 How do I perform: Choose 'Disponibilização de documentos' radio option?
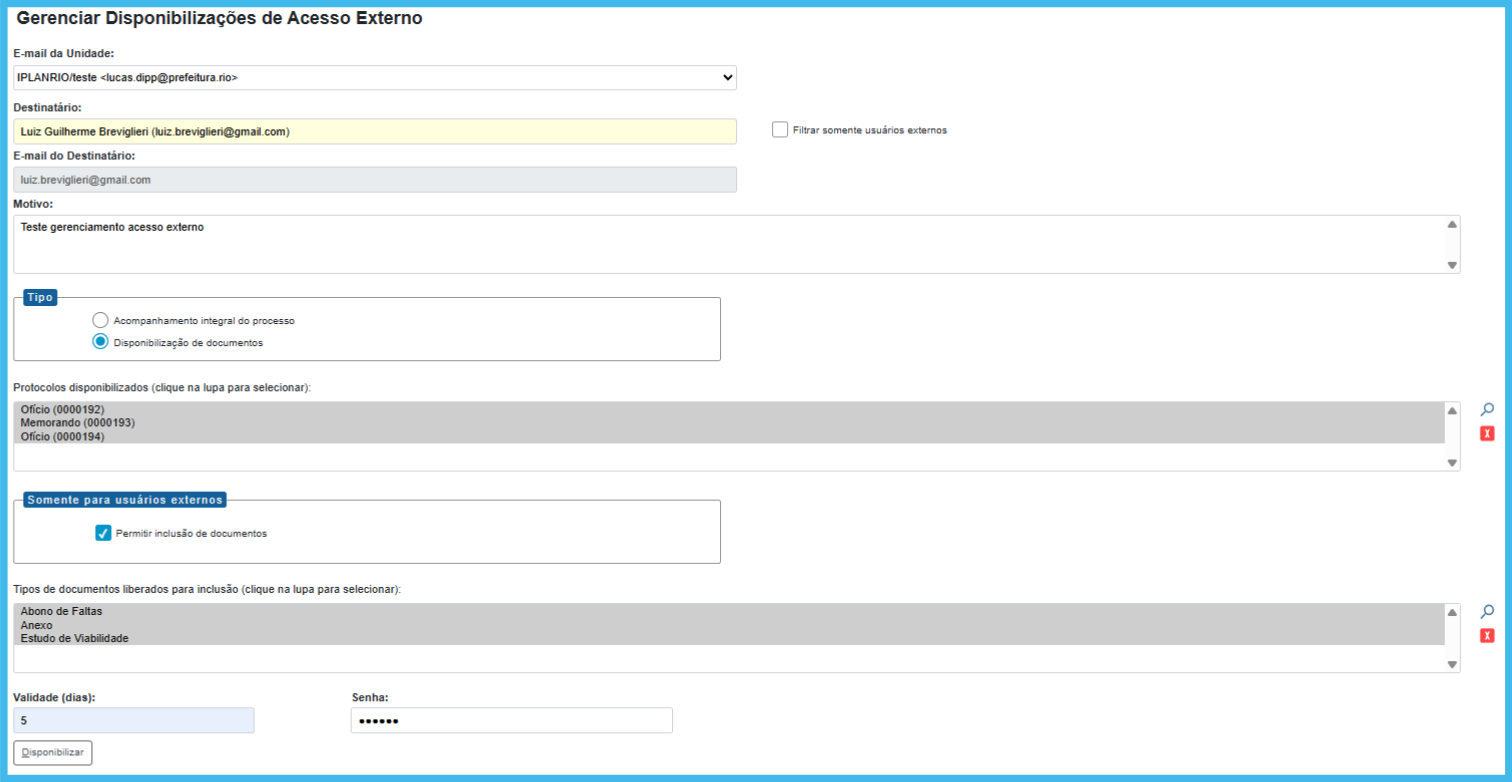pos(100,342)
